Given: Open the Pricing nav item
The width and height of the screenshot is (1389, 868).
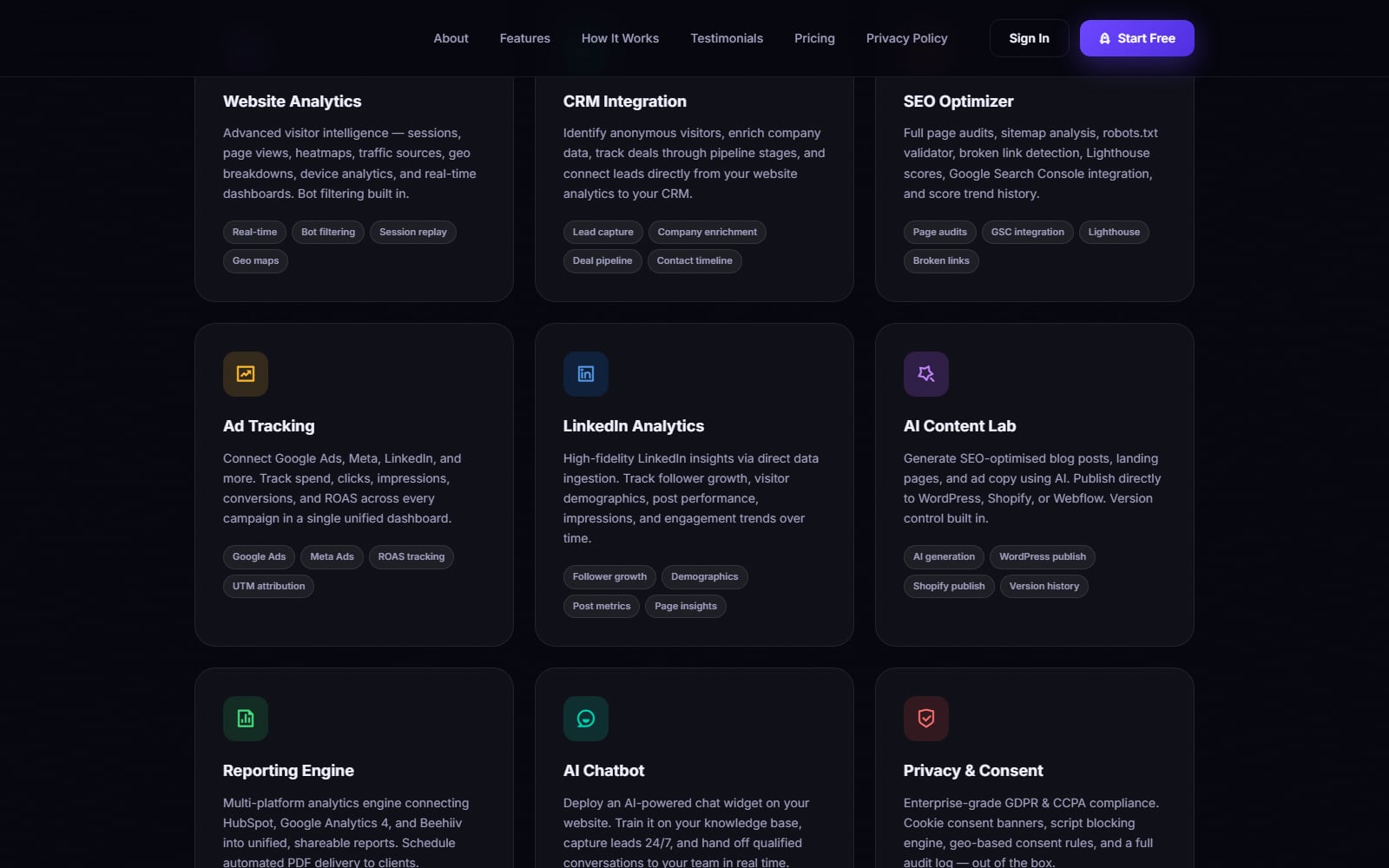Looking at the screenshot, I should coord(814,38).
